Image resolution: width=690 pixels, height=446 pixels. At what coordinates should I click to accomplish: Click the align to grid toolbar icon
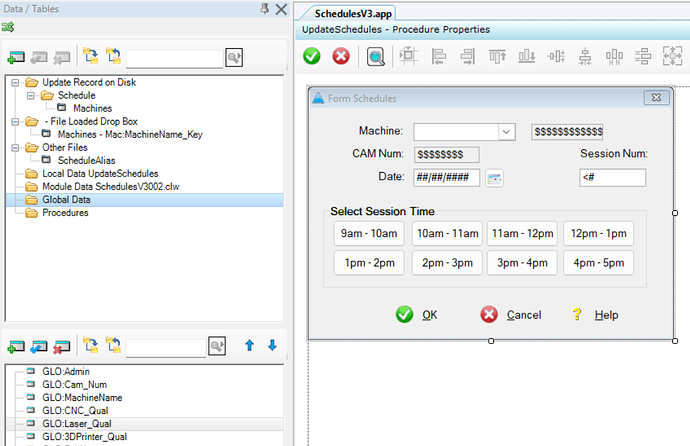[408, 56]
